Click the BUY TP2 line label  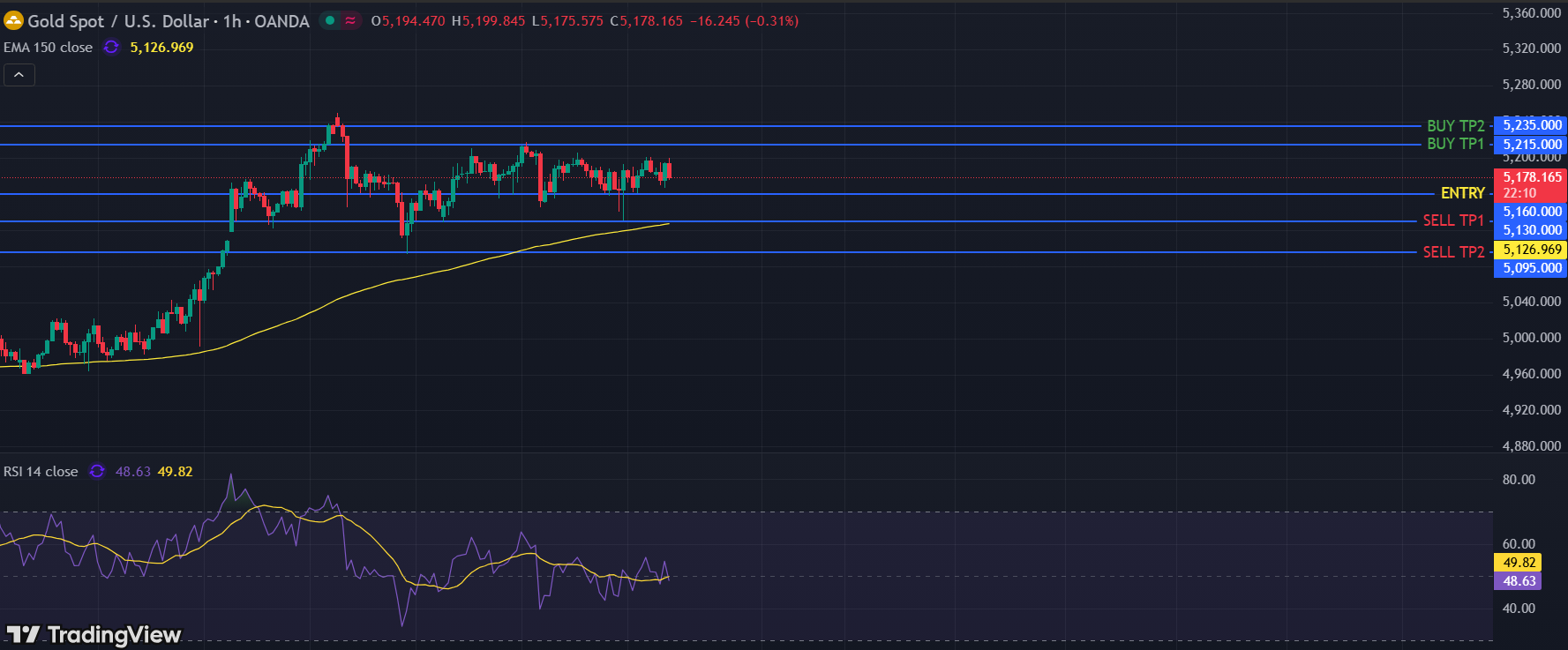click(x=1455, y=126)
